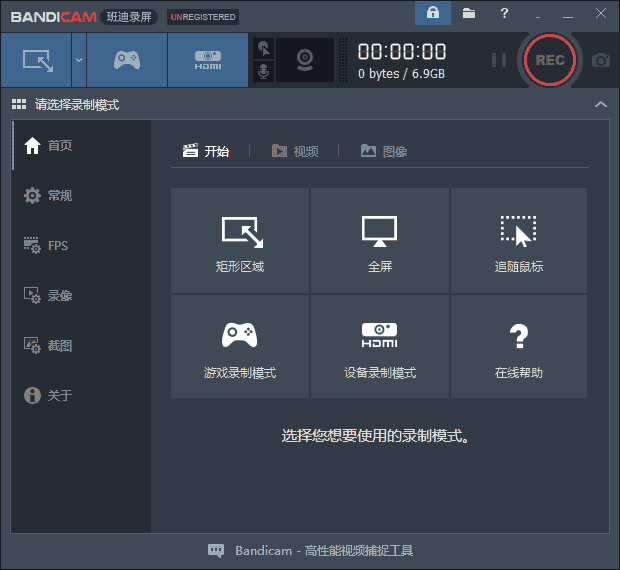Open the 常规 settings in the sidebar
Viewport: 620px width, 570px height.
[x=60, y=196]
